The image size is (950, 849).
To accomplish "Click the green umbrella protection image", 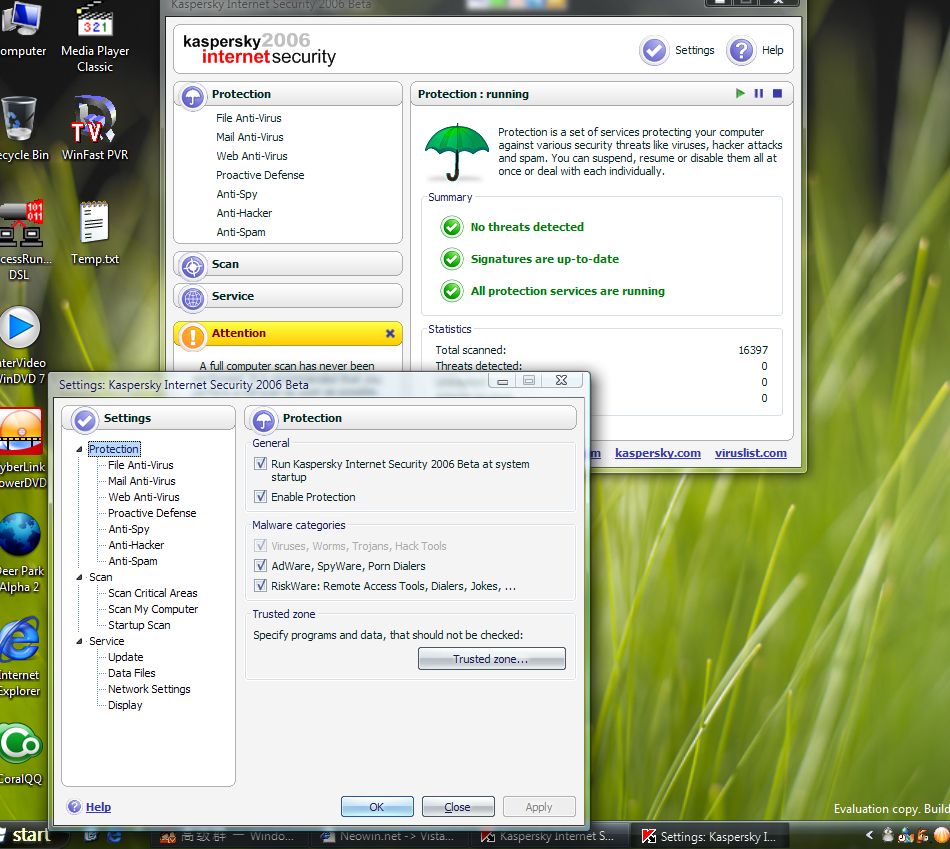I will tap(457, 153).
